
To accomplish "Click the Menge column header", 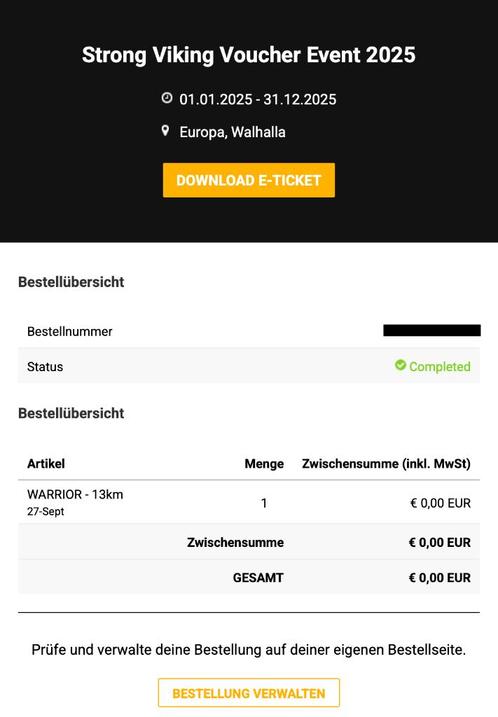I will [264, 464].
